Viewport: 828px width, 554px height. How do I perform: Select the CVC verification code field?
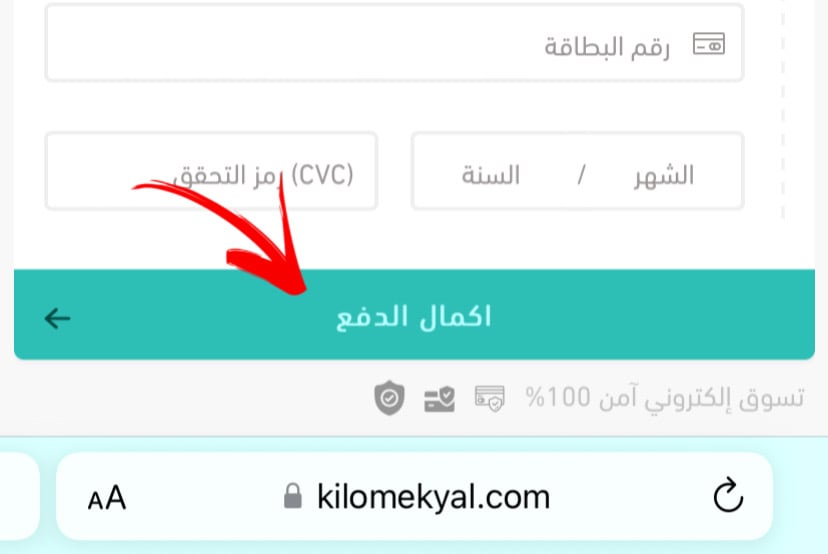(211, 171)
